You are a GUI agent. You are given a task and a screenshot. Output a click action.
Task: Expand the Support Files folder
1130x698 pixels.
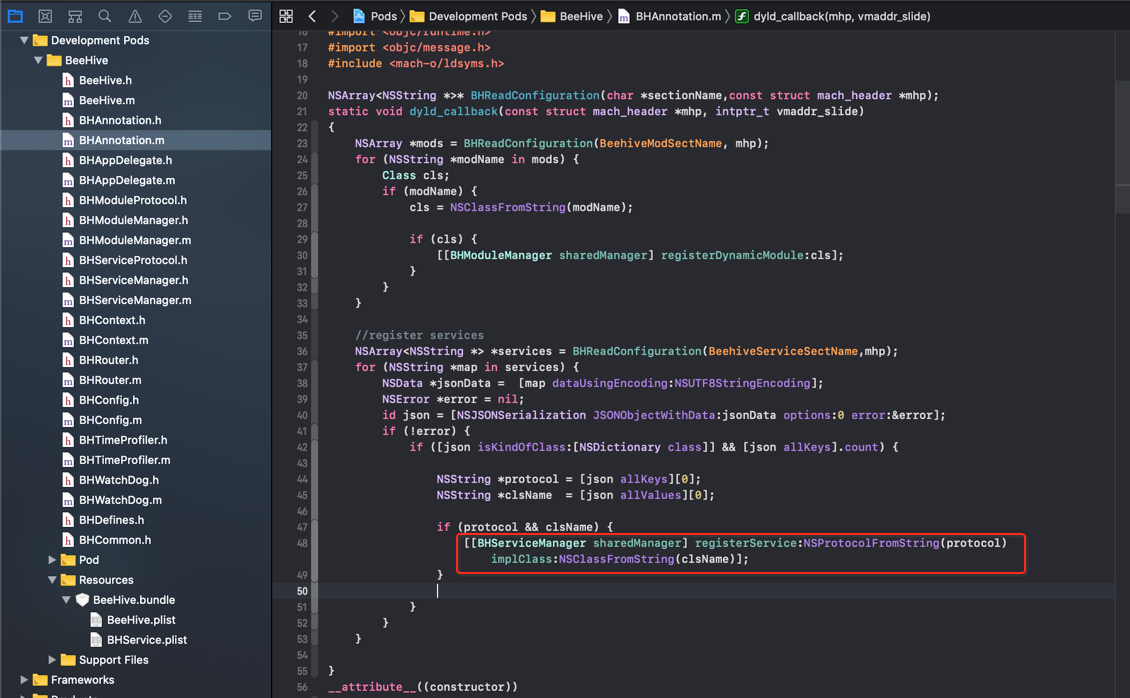[x=52, y=660]
